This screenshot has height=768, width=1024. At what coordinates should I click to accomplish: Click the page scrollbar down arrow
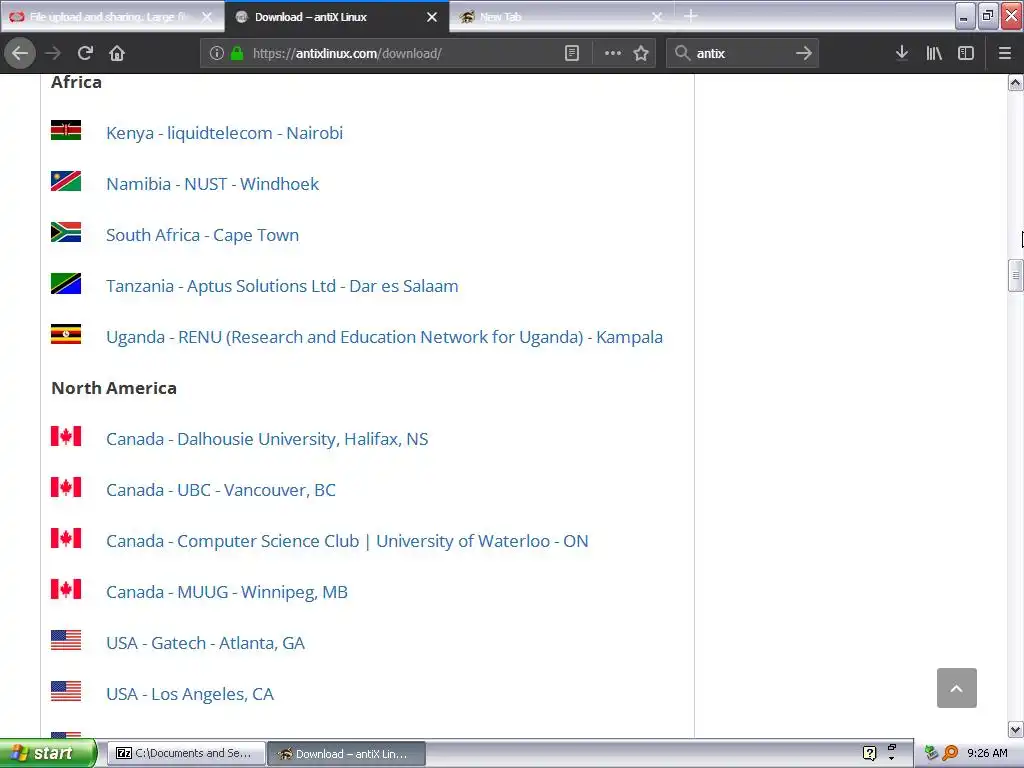click(1016, 729)
